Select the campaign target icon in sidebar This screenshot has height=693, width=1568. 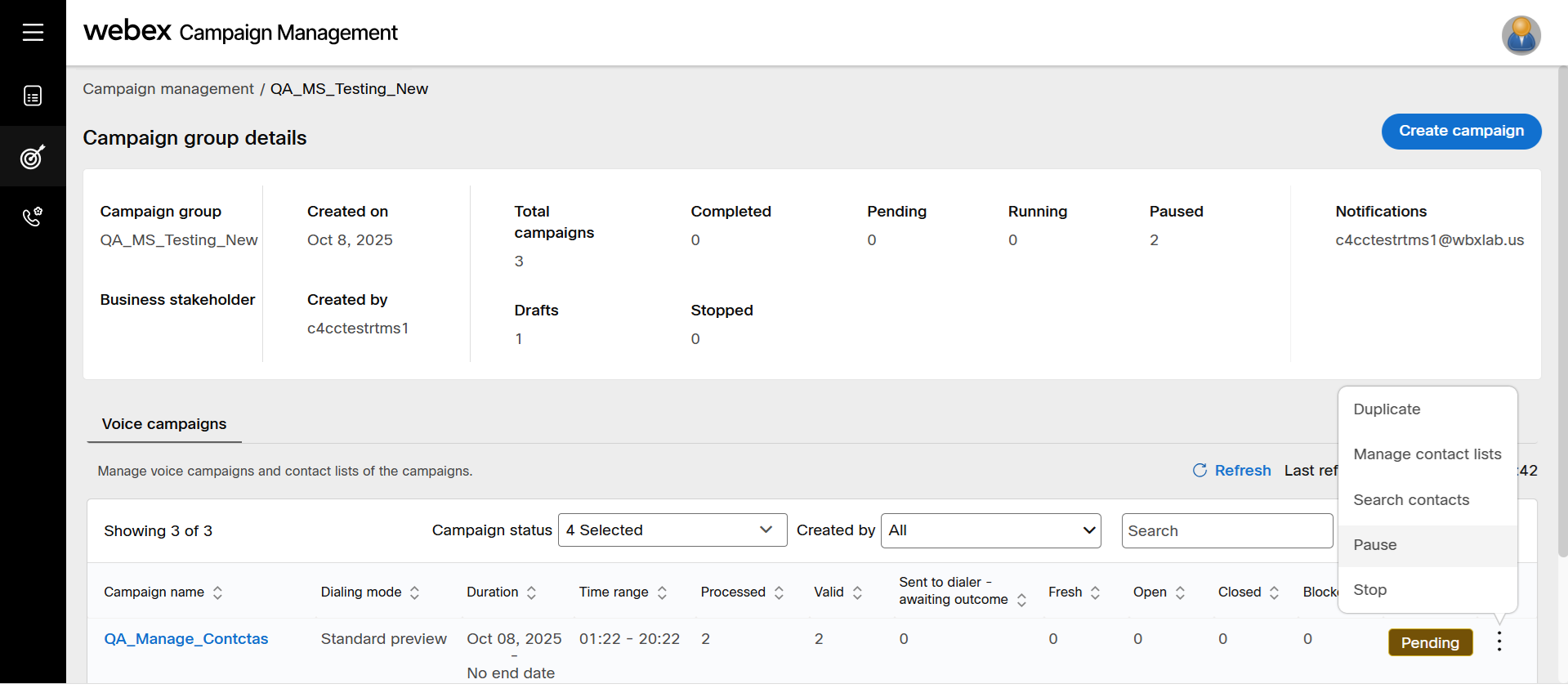pos(33,156)
